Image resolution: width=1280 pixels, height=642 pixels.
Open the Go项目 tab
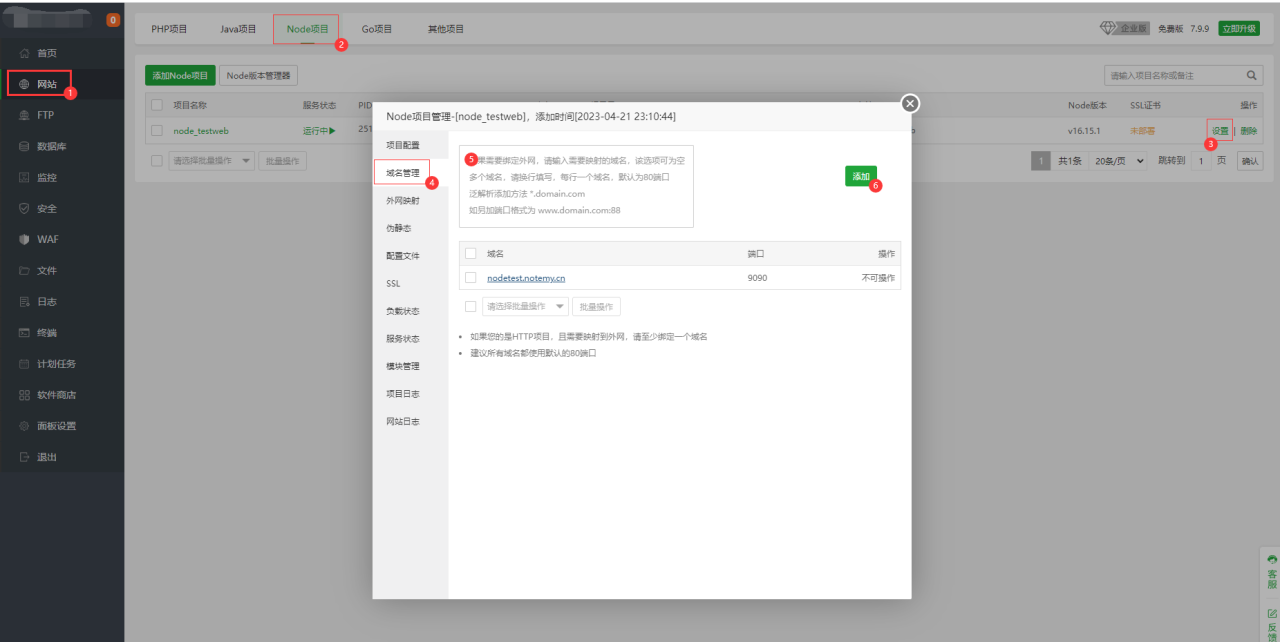point(377,29)
